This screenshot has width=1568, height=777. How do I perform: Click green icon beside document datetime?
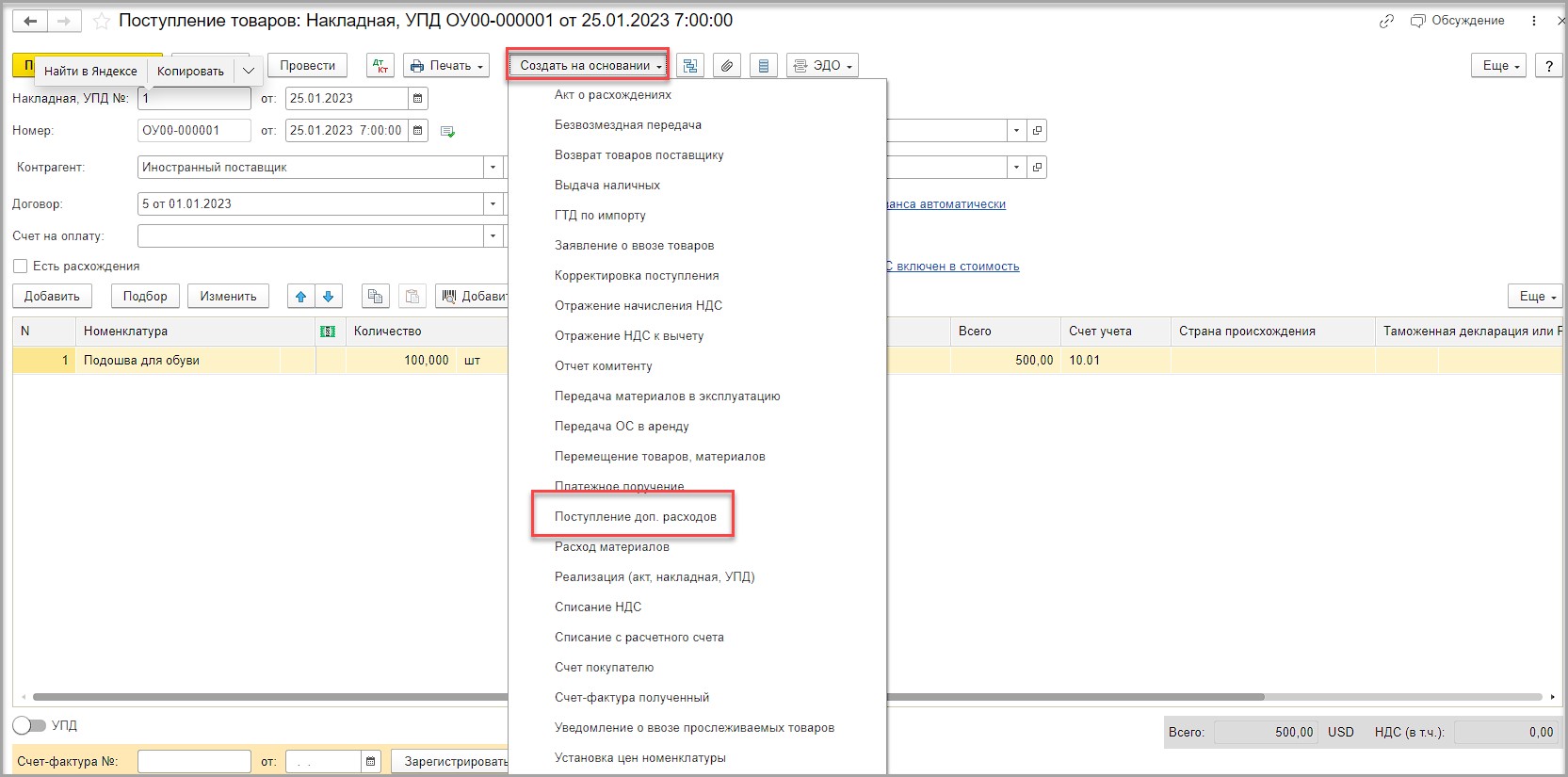pos(448,131)
